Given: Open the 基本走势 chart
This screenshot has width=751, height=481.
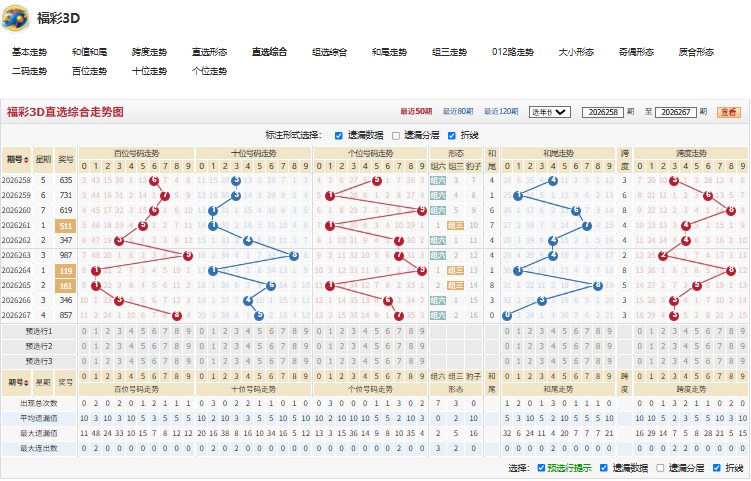Looking at the screenshot, I should pyautogui.click(x=30, y=52).
